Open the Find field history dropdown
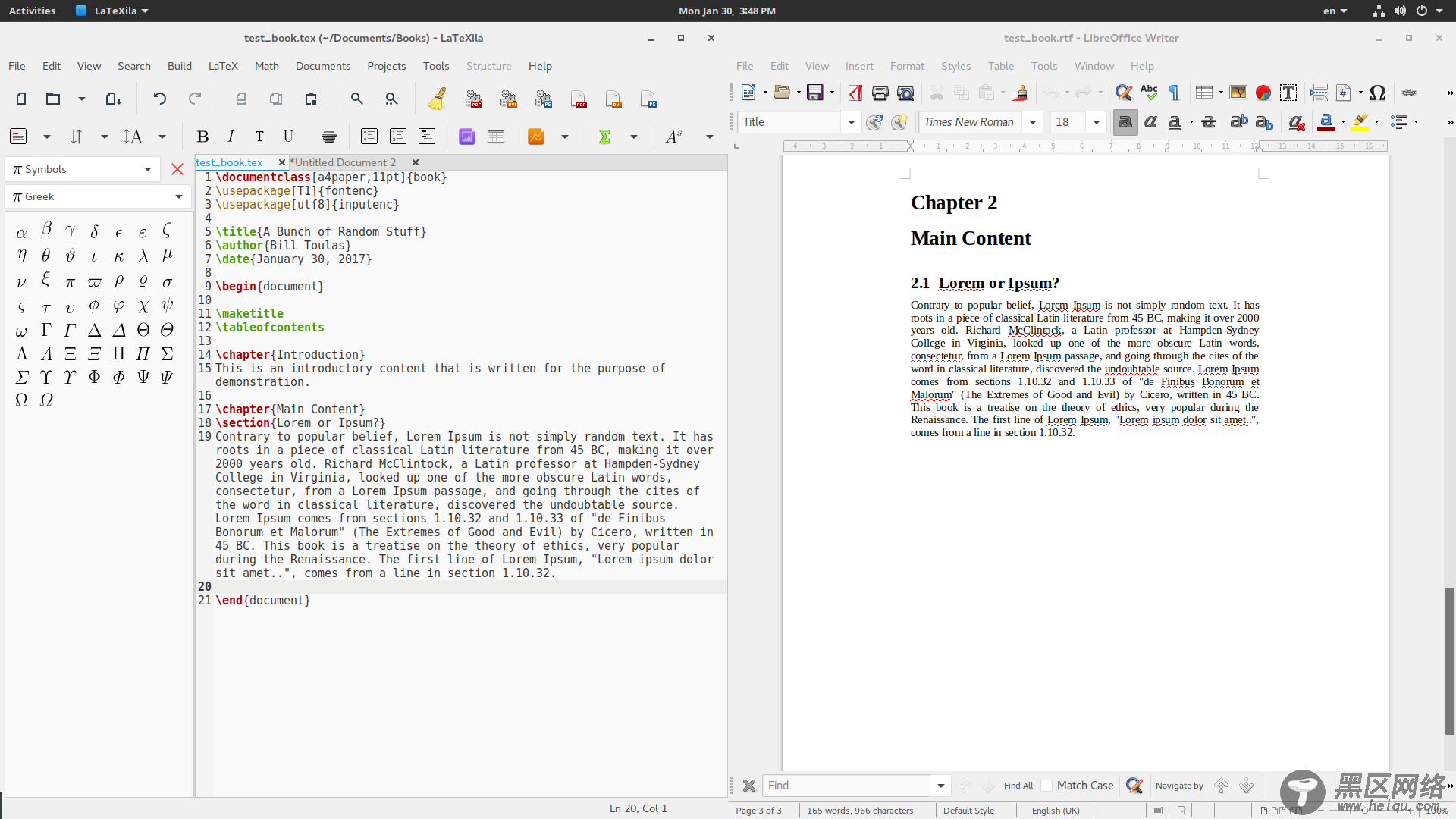The image size is (1456, 819). 940,786
